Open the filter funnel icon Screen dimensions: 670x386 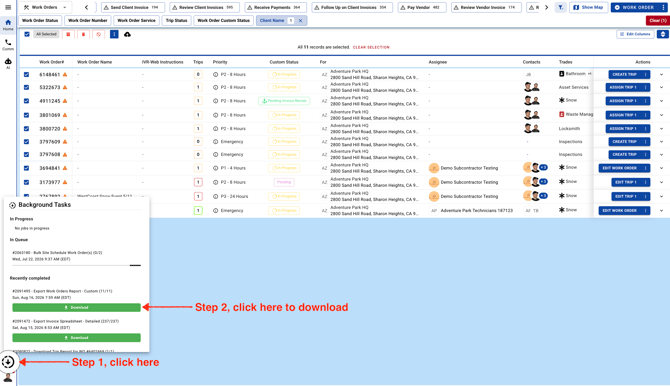pos(561,7)
